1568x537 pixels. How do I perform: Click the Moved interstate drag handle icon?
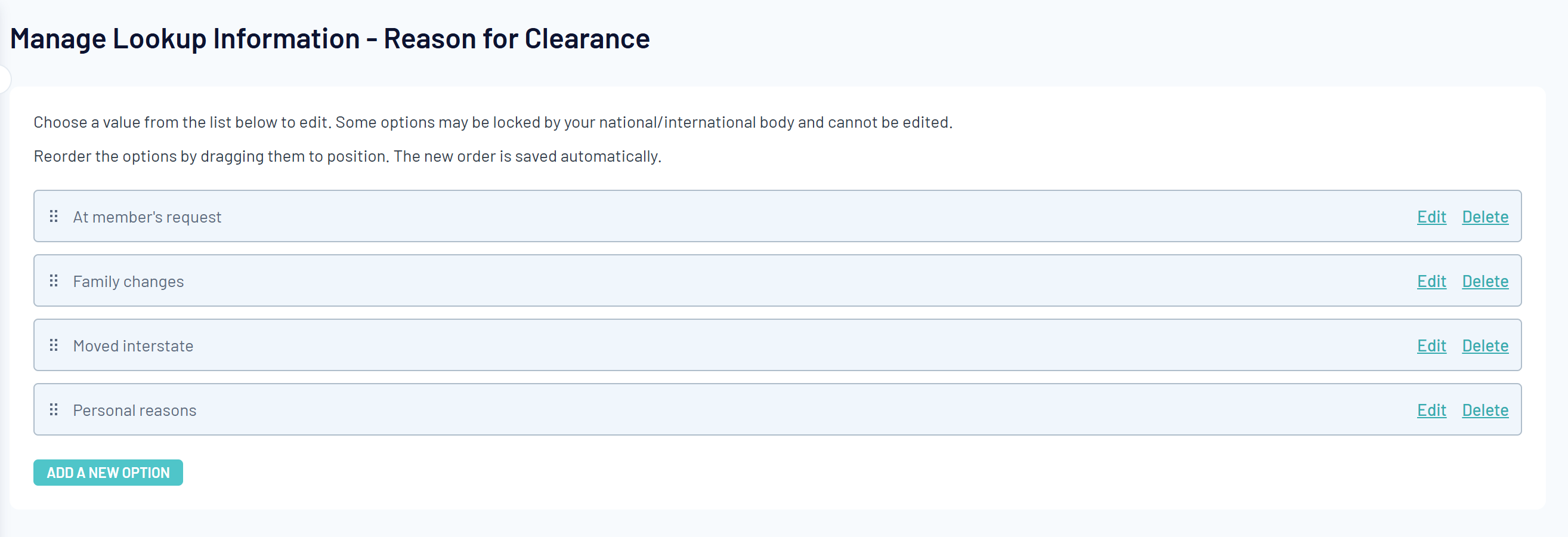pyautogui.click(x=54, y=345)
